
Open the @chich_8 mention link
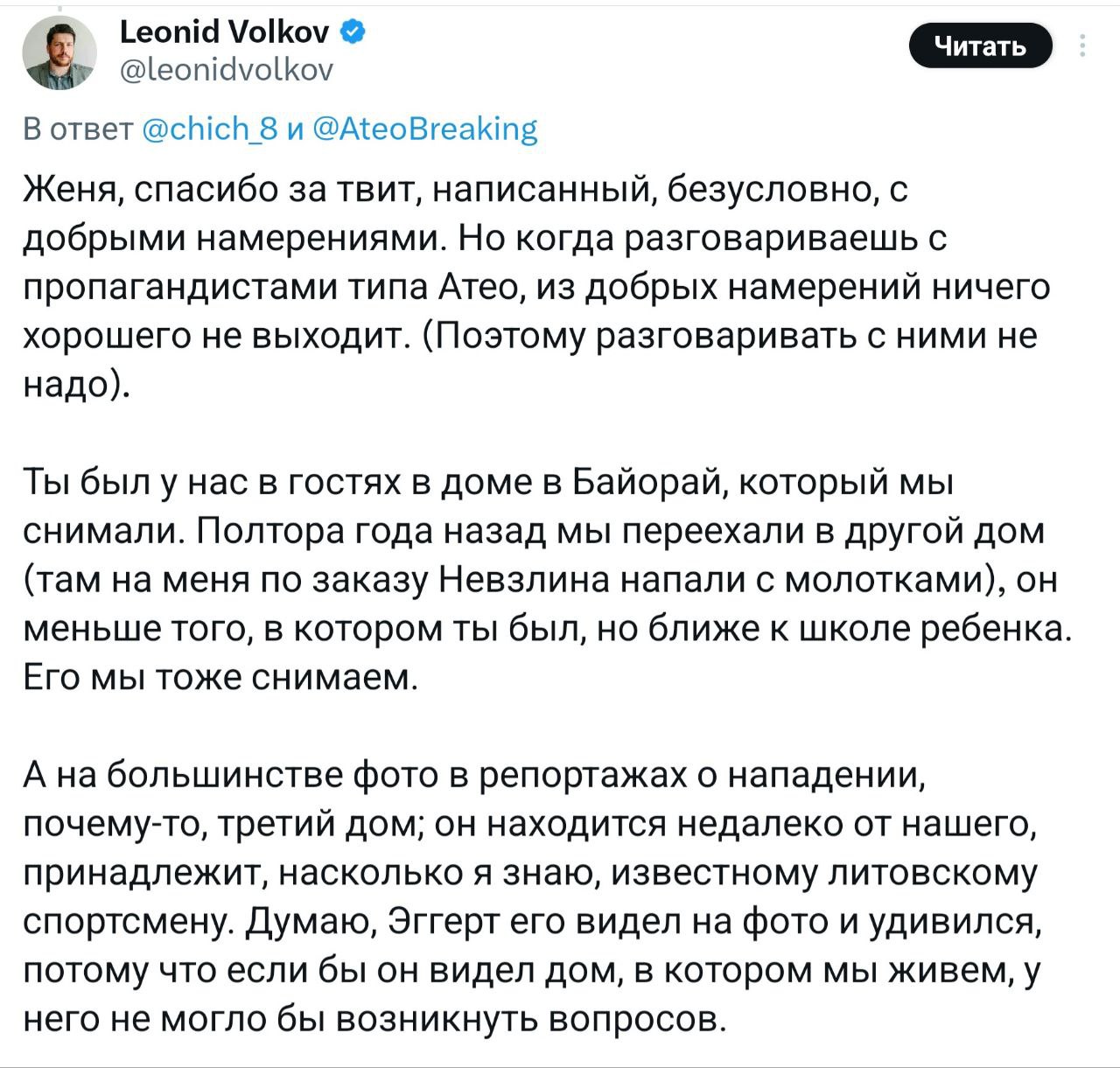[208, 129]
